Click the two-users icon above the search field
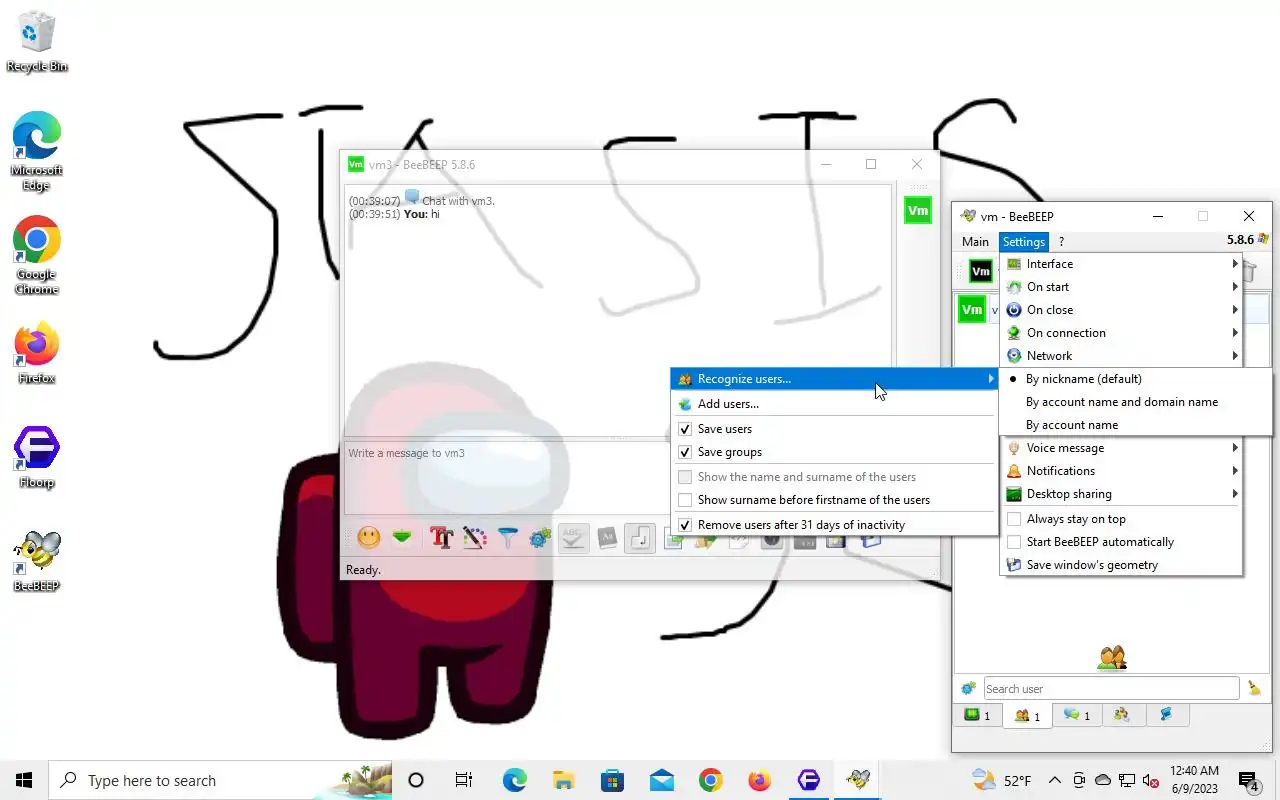Image resolution: width=1280 pixels, height=800 pixels. coord(1112,657)
